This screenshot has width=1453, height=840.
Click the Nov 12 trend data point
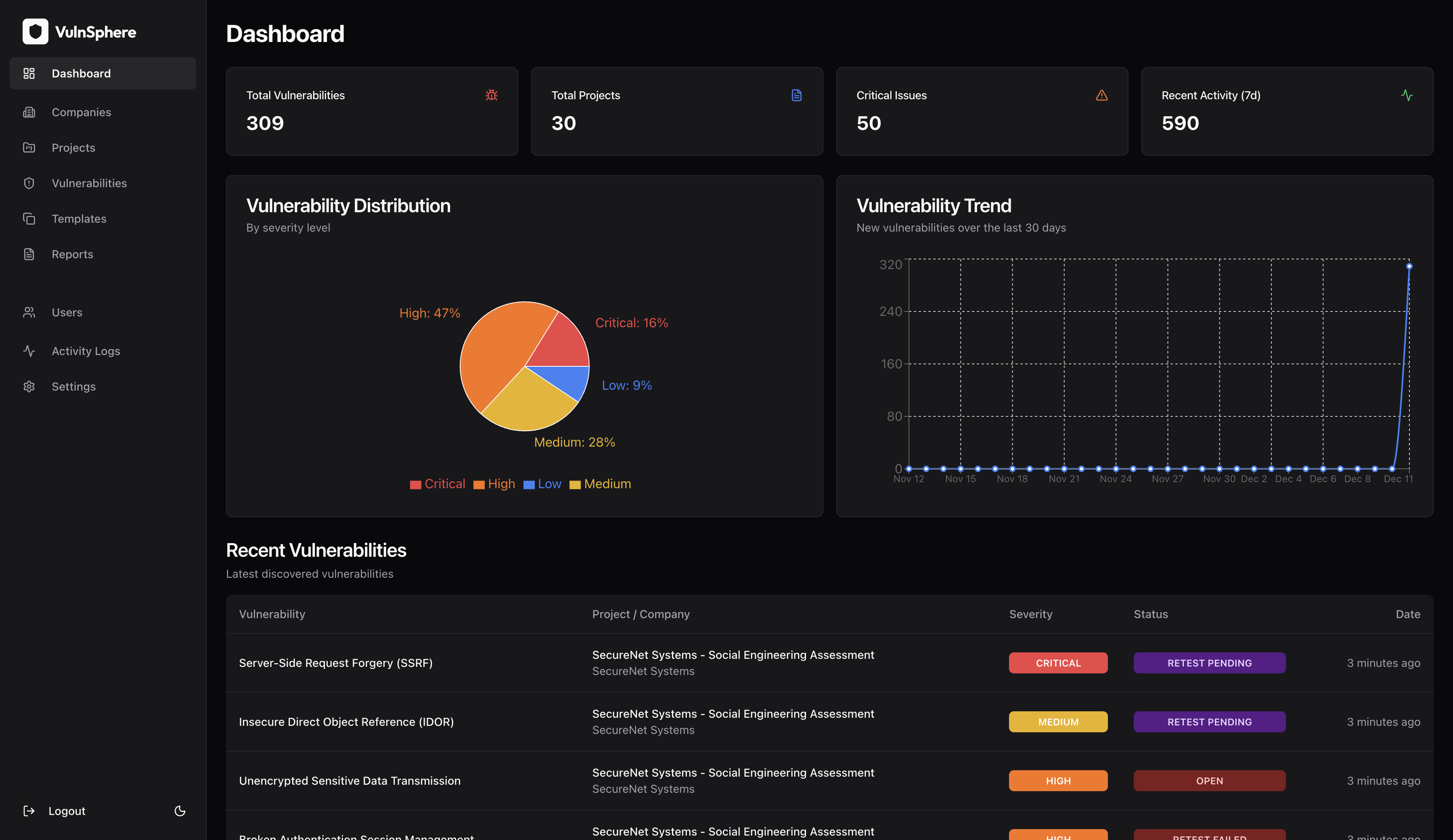[x=909, y=469]
